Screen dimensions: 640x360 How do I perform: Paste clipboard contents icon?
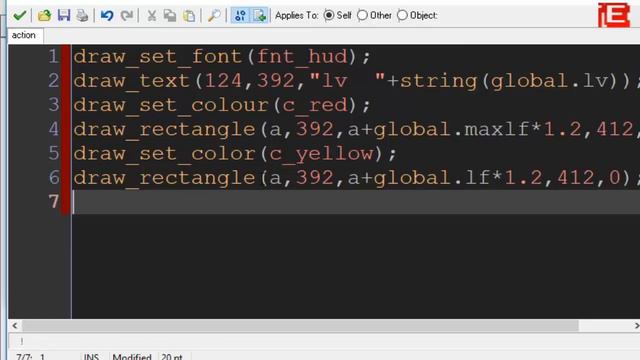[189, 16]
